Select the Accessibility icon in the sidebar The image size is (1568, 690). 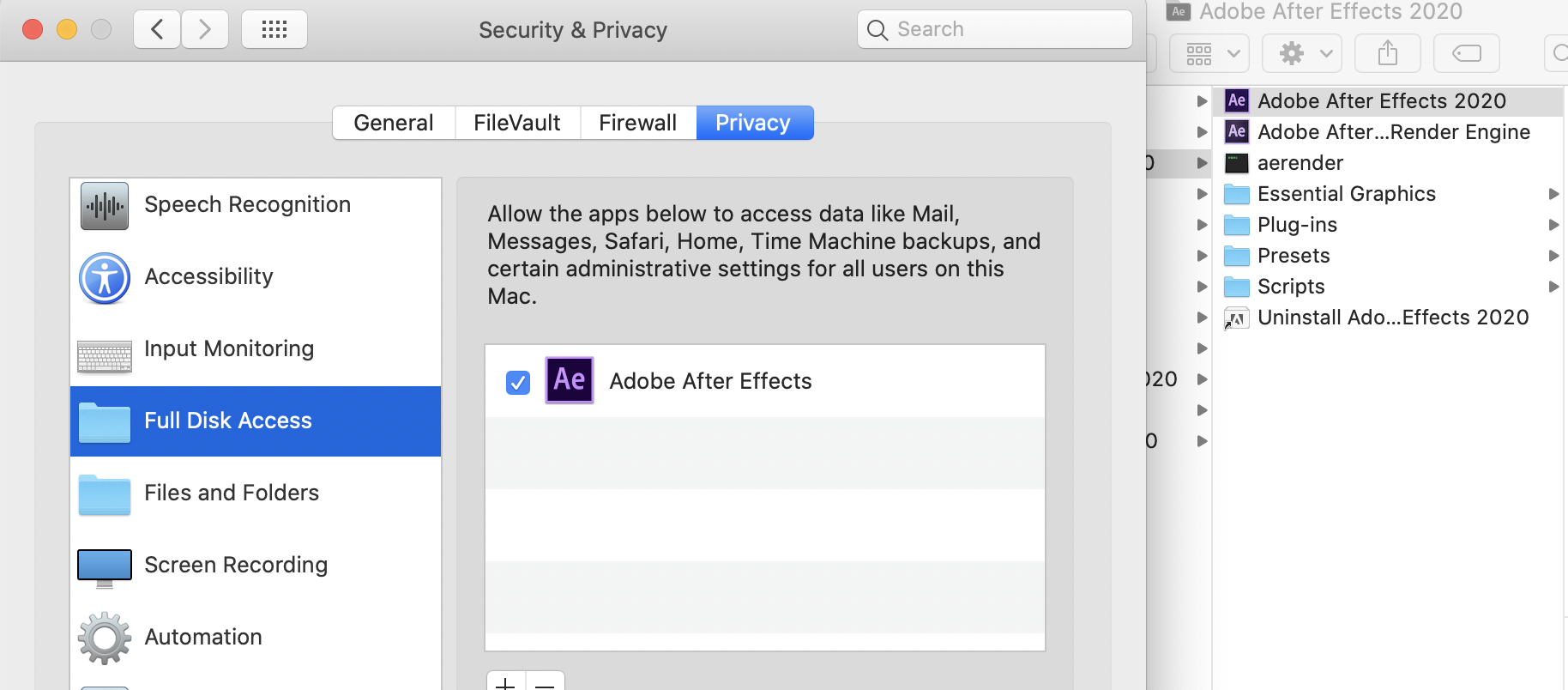coord(103,278)
